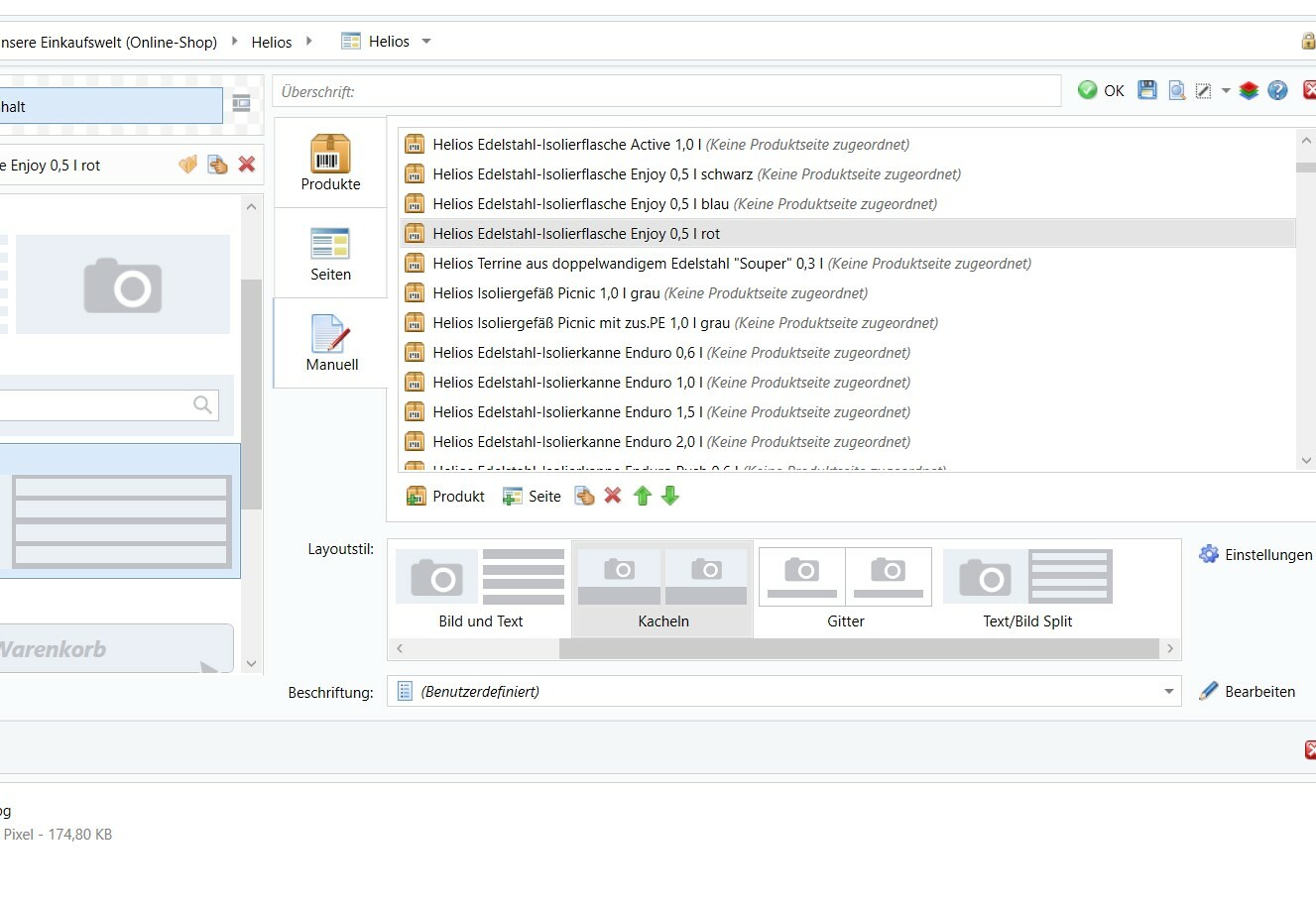This screenshot has width=1316, height=903.
Task: Expand arrow after 'Helios' breadcrumb item
Action: (x=309, y=41)
